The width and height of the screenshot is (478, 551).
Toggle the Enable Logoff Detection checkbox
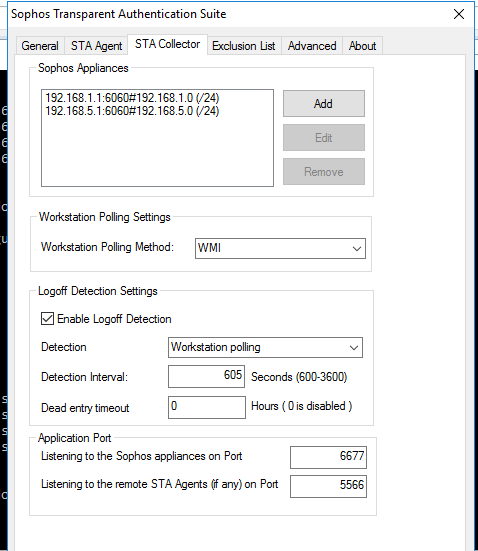(x=47, y=319)
